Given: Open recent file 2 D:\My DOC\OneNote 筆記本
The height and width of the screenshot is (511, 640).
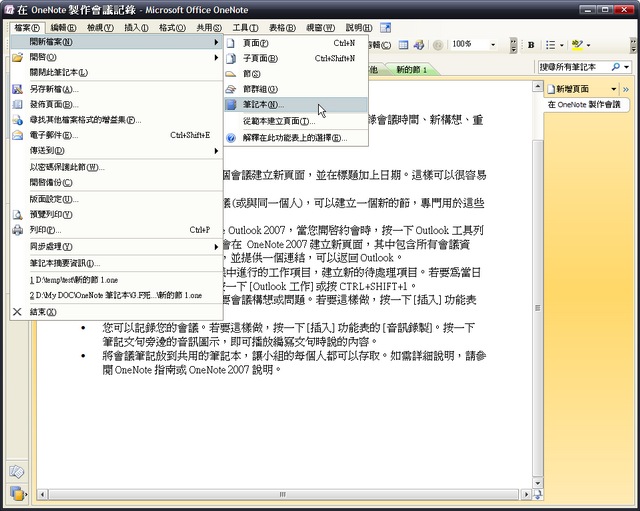Looking at the screenshot, I should [x=117, y=295].
